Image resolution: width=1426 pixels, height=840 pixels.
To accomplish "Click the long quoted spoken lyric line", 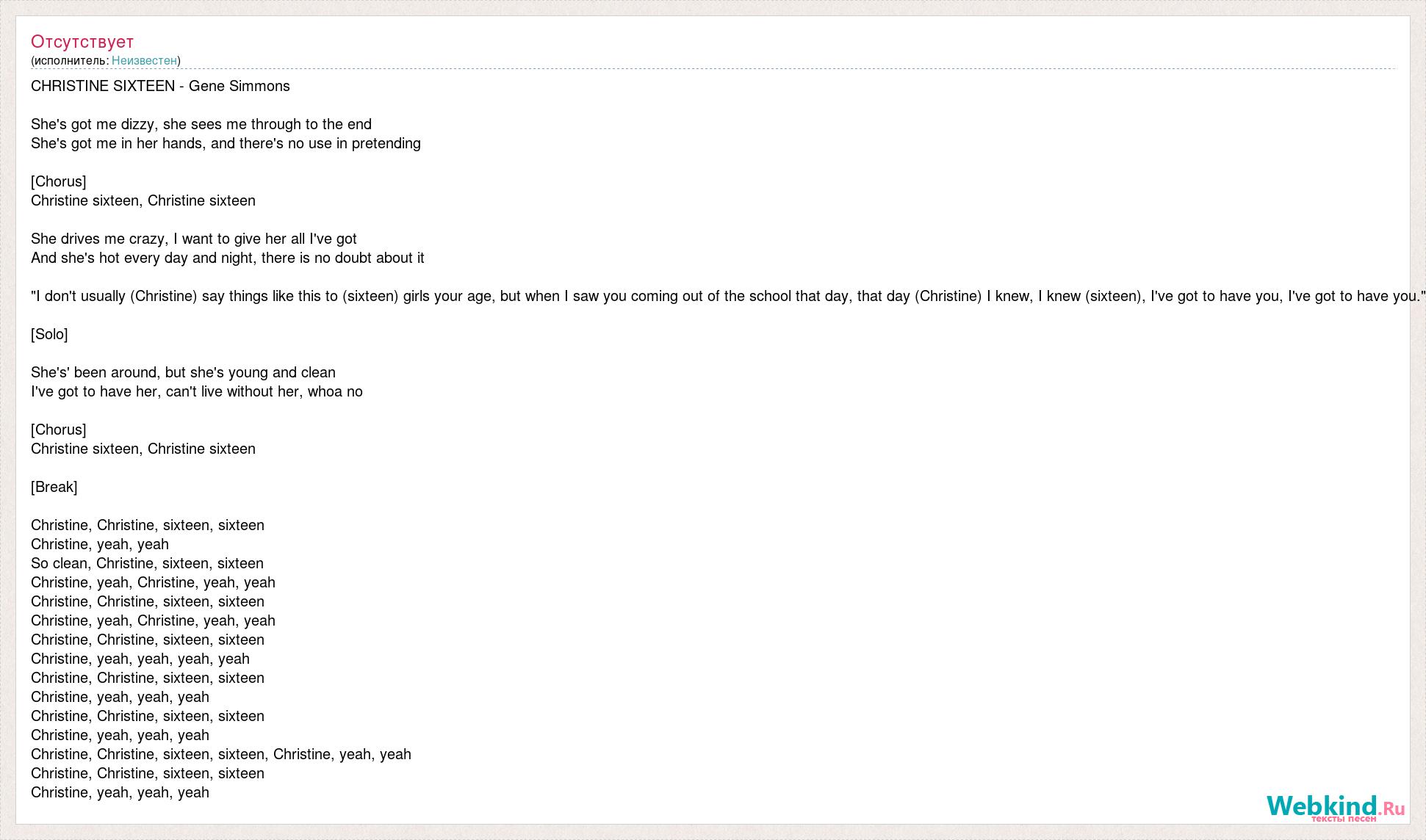I will coord(728,296).
